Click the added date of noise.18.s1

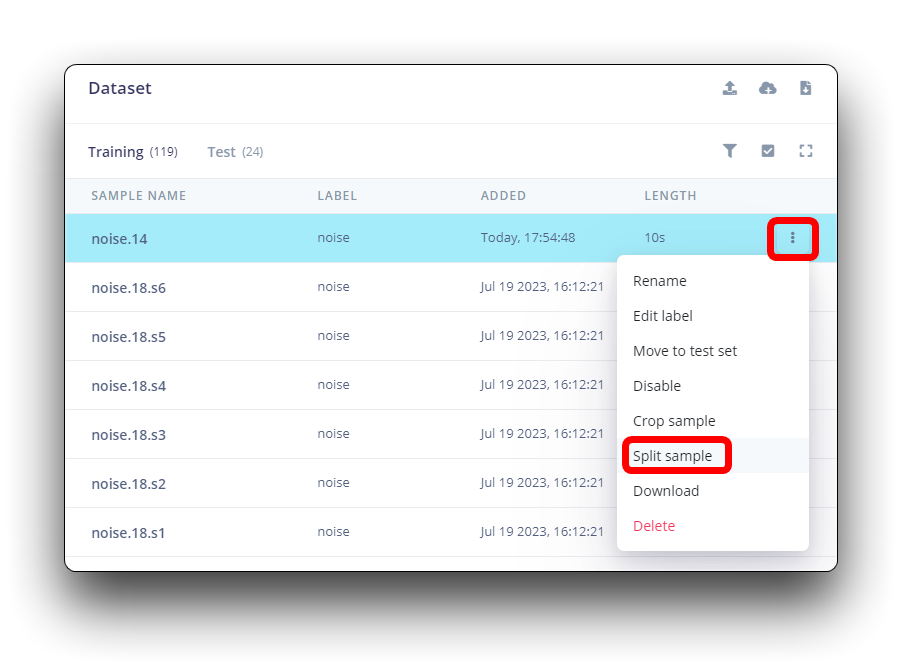click(542, 531)
